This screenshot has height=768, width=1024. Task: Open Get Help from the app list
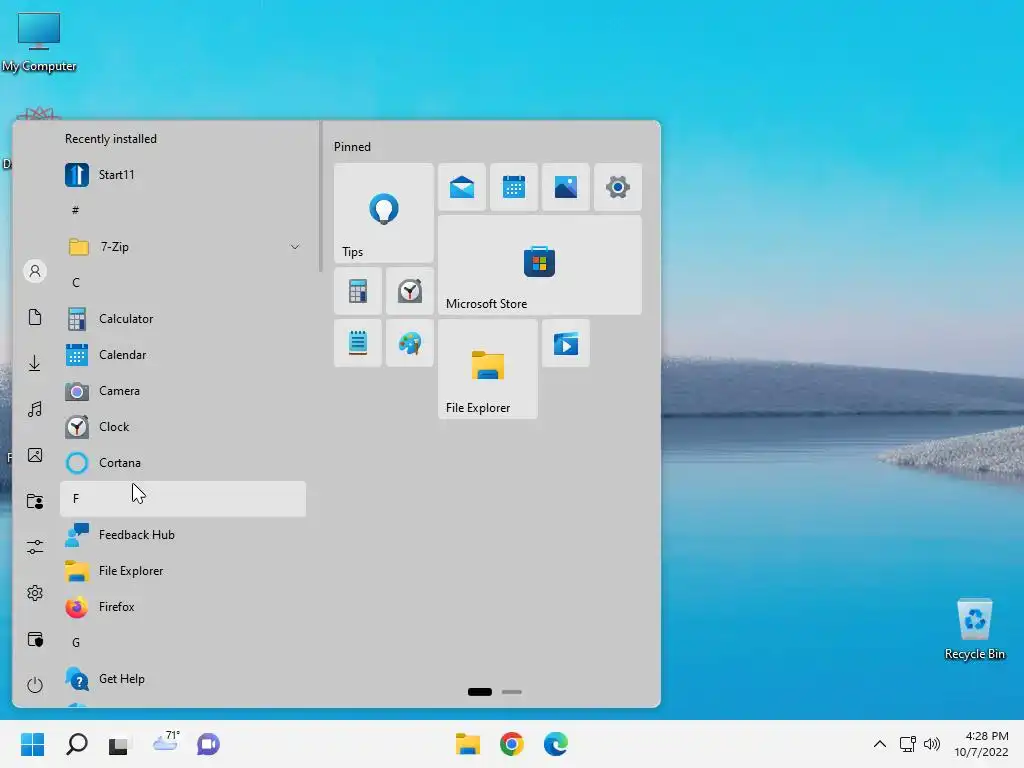click(183, 679)
